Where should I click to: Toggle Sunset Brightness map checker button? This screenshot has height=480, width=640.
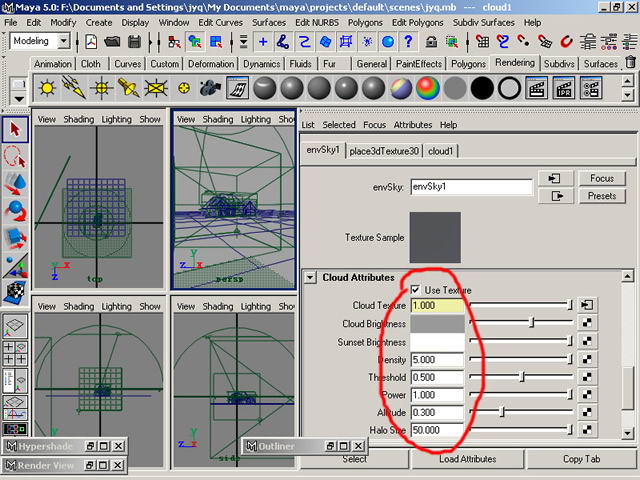[x=587, y=340]
